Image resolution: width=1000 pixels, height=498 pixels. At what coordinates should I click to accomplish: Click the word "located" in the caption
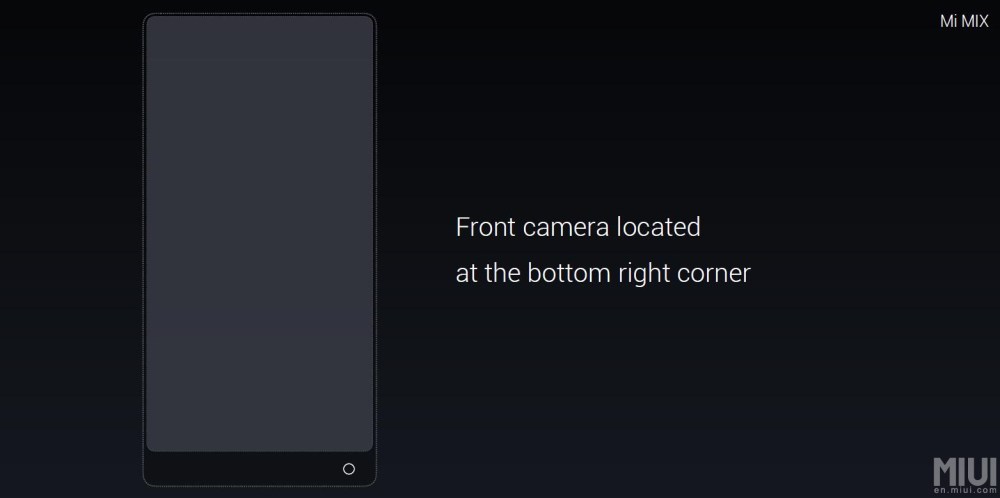[659, 227]
